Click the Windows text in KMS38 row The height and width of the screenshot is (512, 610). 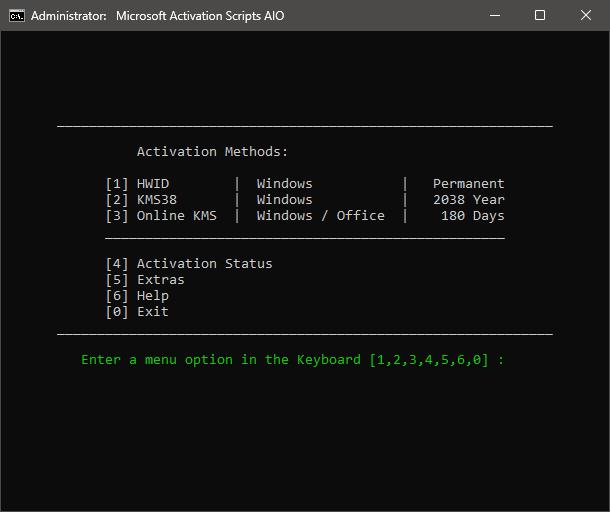pyautogui.click(x=284, y=200)
